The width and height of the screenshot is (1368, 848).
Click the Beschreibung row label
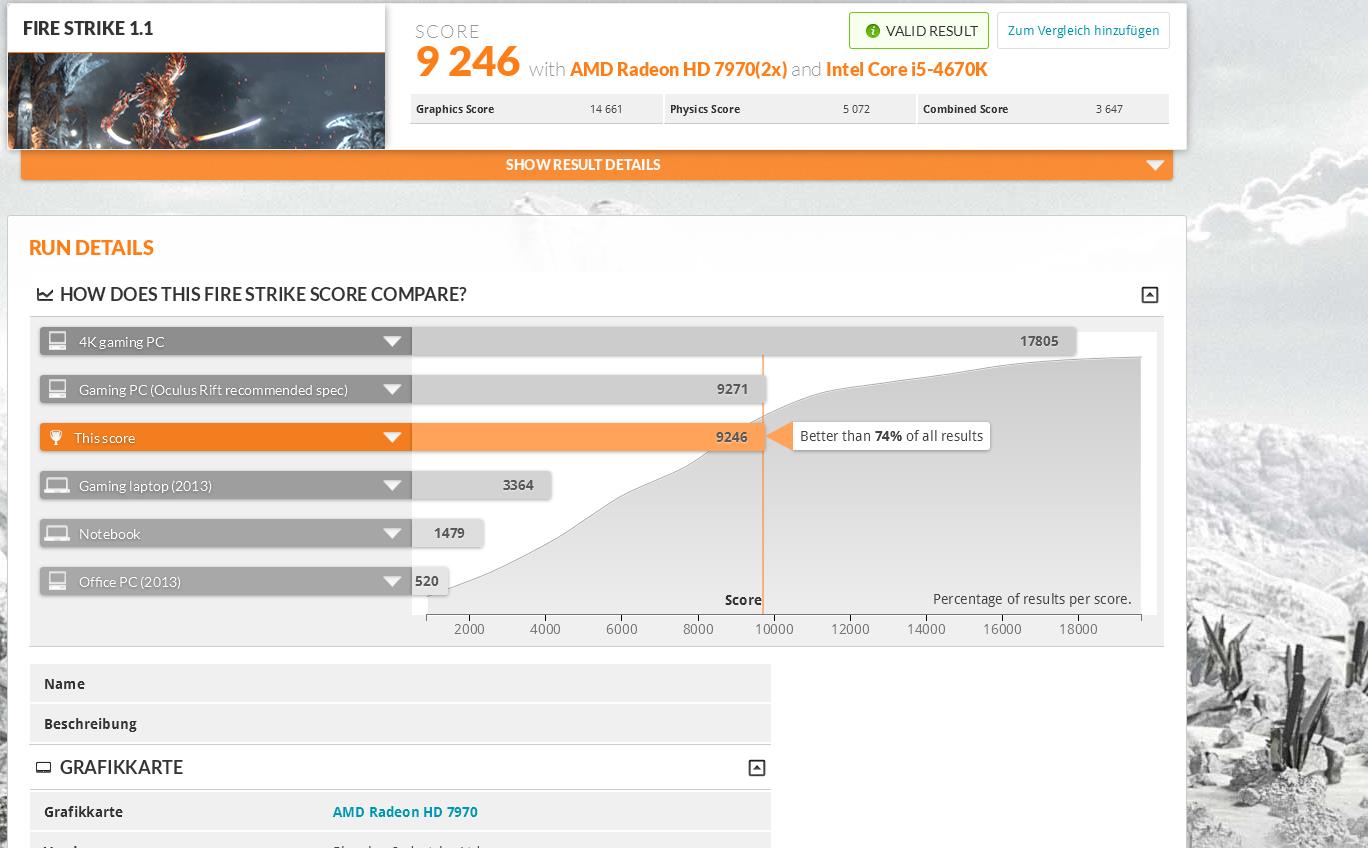[x=90, y=724]
